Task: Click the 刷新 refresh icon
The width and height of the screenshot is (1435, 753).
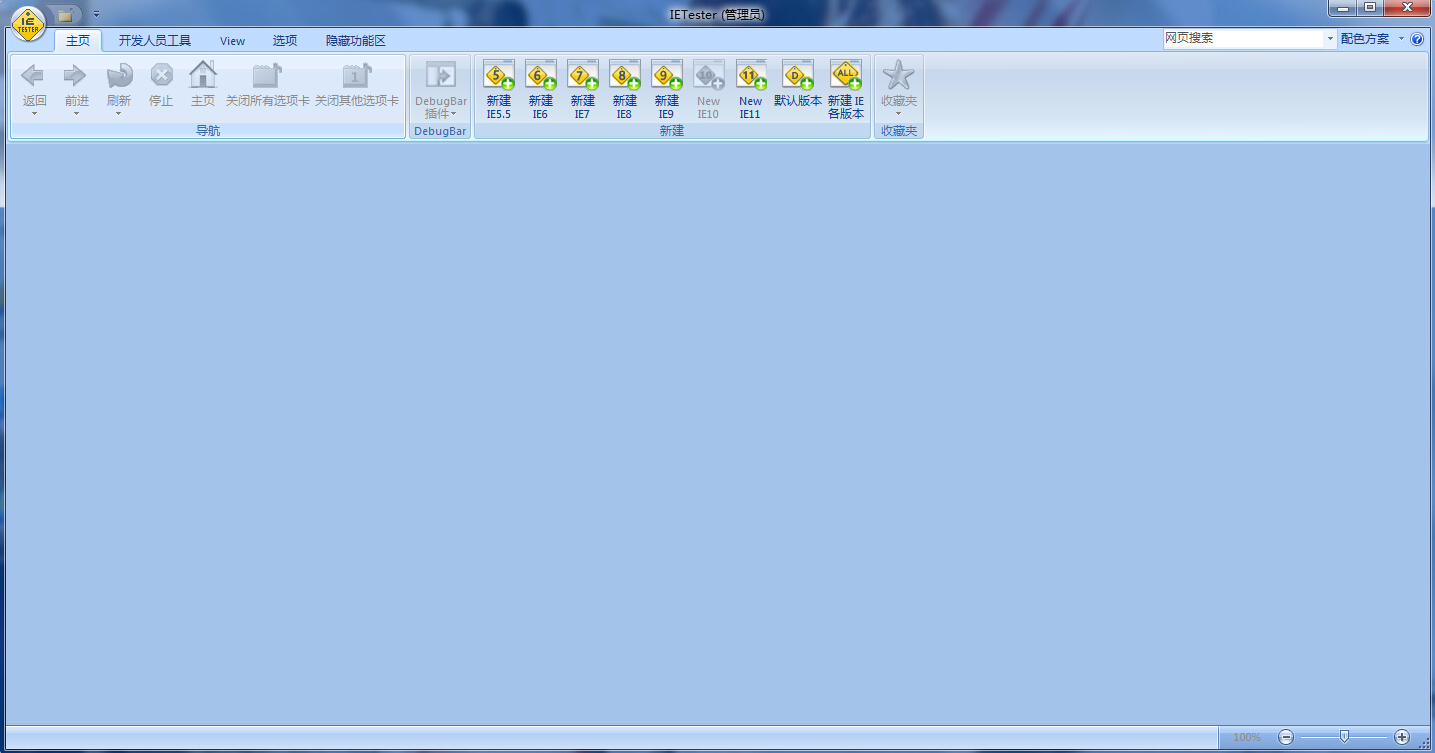Action: pyautogui.click(x=119, y=76)
